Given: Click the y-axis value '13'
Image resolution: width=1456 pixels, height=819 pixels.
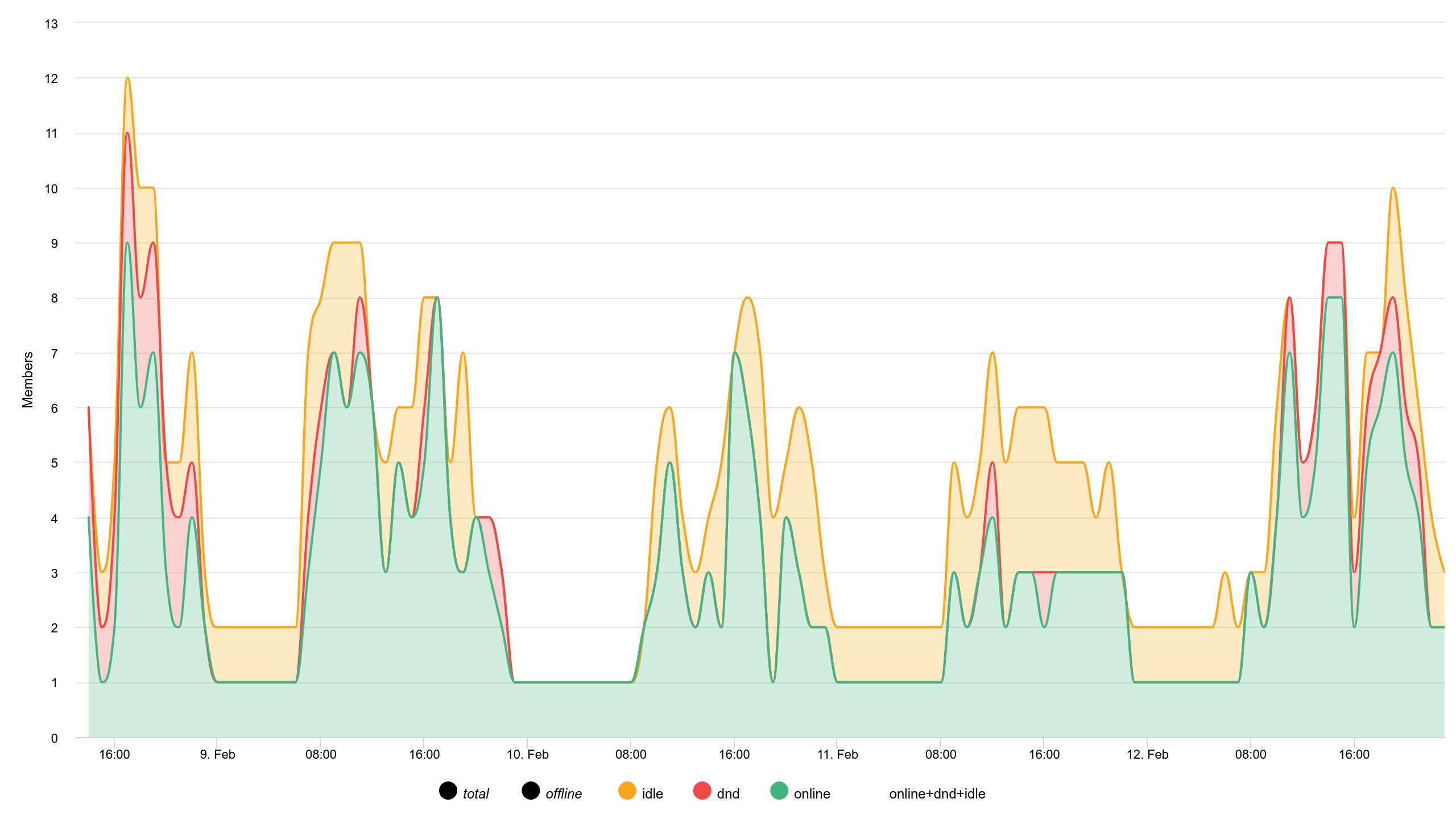Looking at the screenshot, I should [51, 24].
